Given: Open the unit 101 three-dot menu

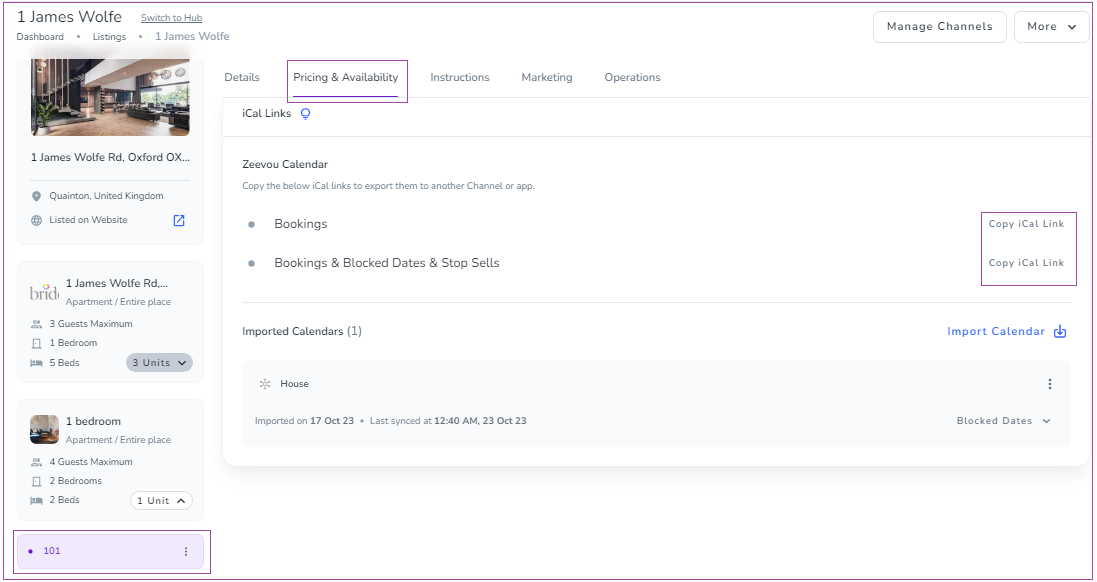Looking at the screenshot, I should pyautogui.click(x=185, y=551).
